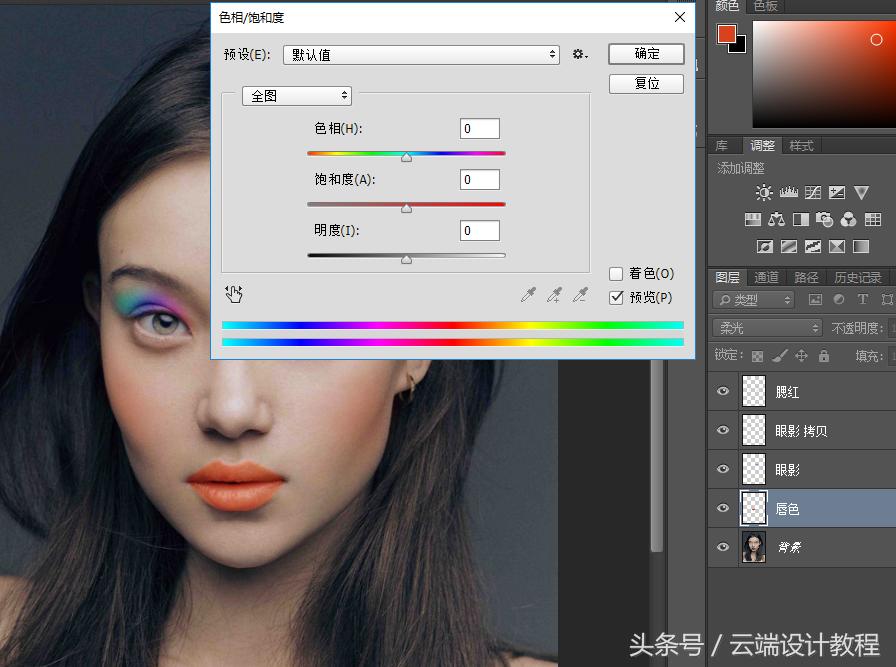Hide the 背景 layer
The image size is (896, 667).
click(x=723, y=547)
